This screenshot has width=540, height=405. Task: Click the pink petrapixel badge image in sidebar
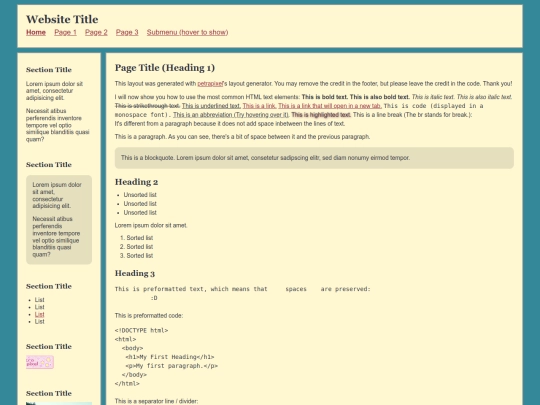click(x=40, y=362)
